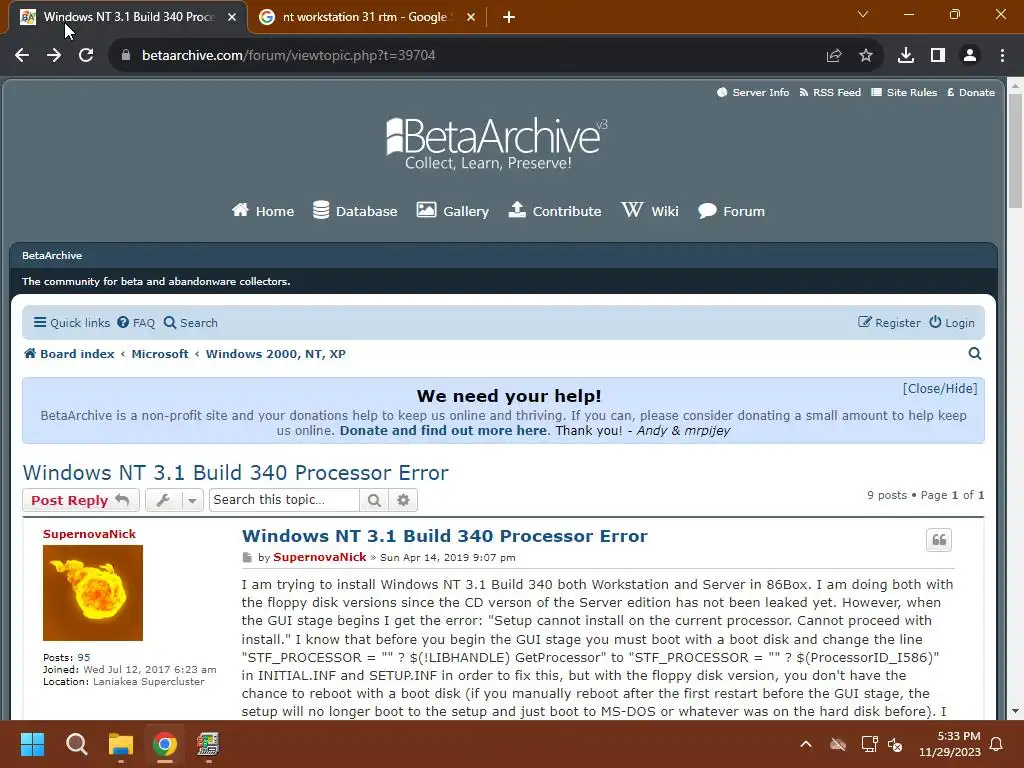Click the small post icon before byline
1024x768 pixels.
[x=247, y=558]
